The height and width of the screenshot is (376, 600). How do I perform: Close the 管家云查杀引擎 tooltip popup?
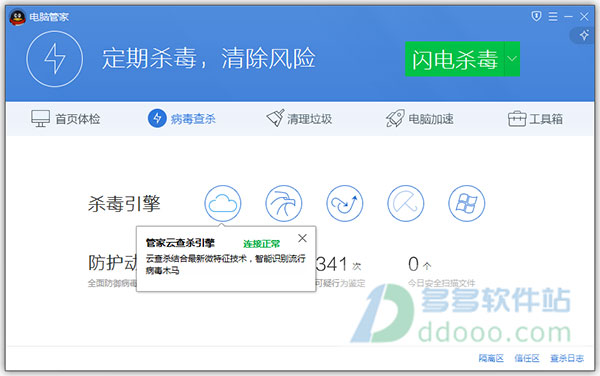tap(302, 238)
